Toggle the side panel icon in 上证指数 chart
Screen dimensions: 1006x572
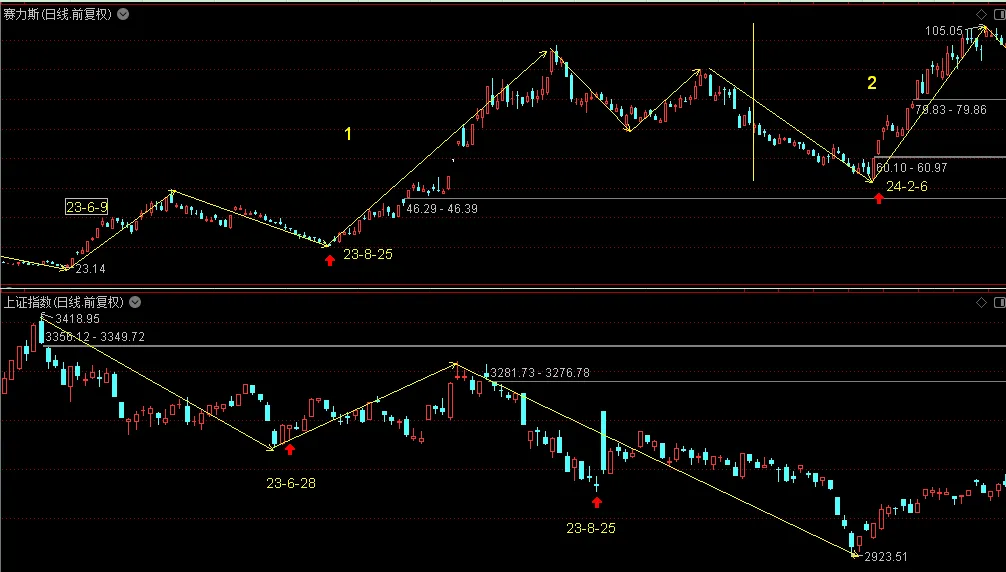pos(1000,302)
